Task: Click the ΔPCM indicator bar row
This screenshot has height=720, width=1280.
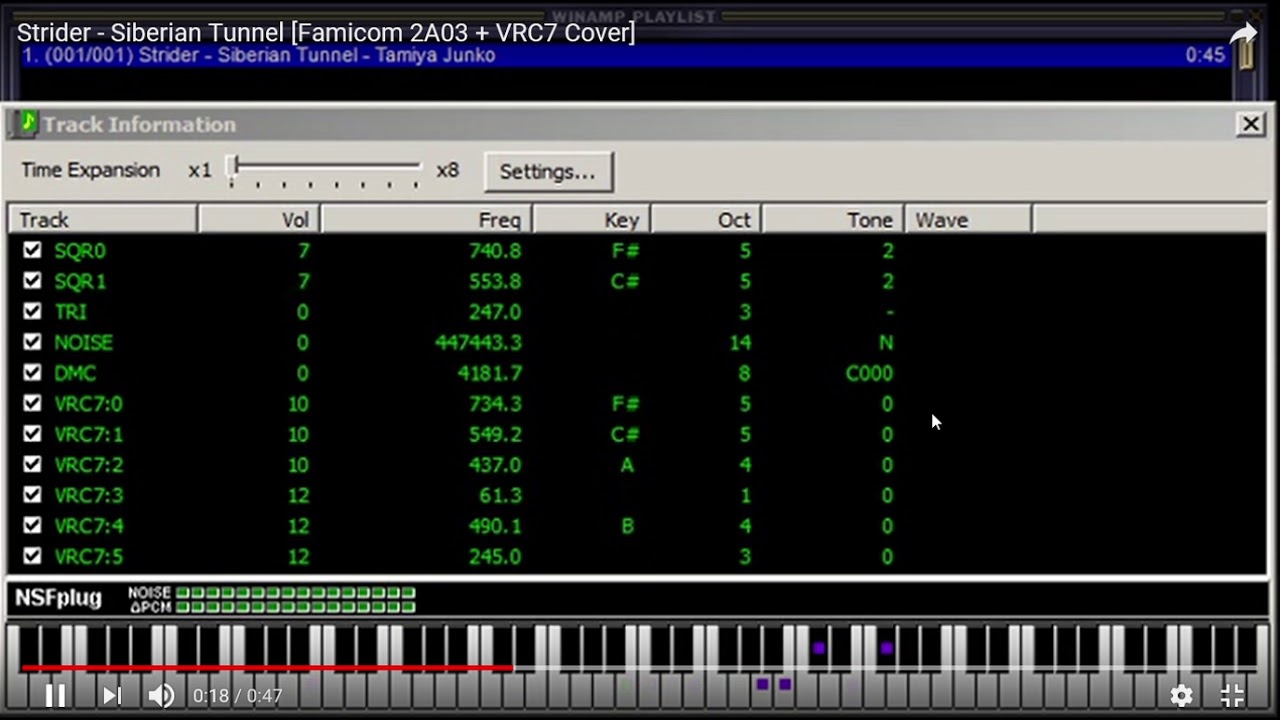Action: tap(296, 606)
